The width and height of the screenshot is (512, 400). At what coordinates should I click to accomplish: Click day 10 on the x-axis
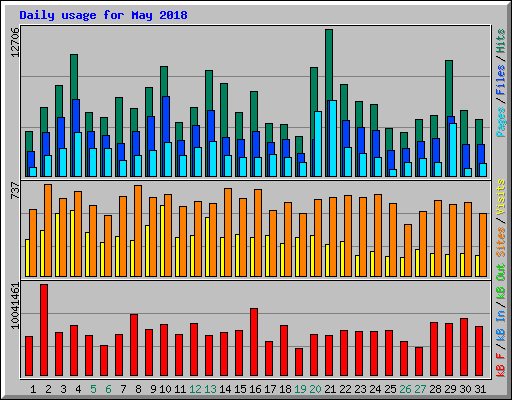tap(165, 389)
